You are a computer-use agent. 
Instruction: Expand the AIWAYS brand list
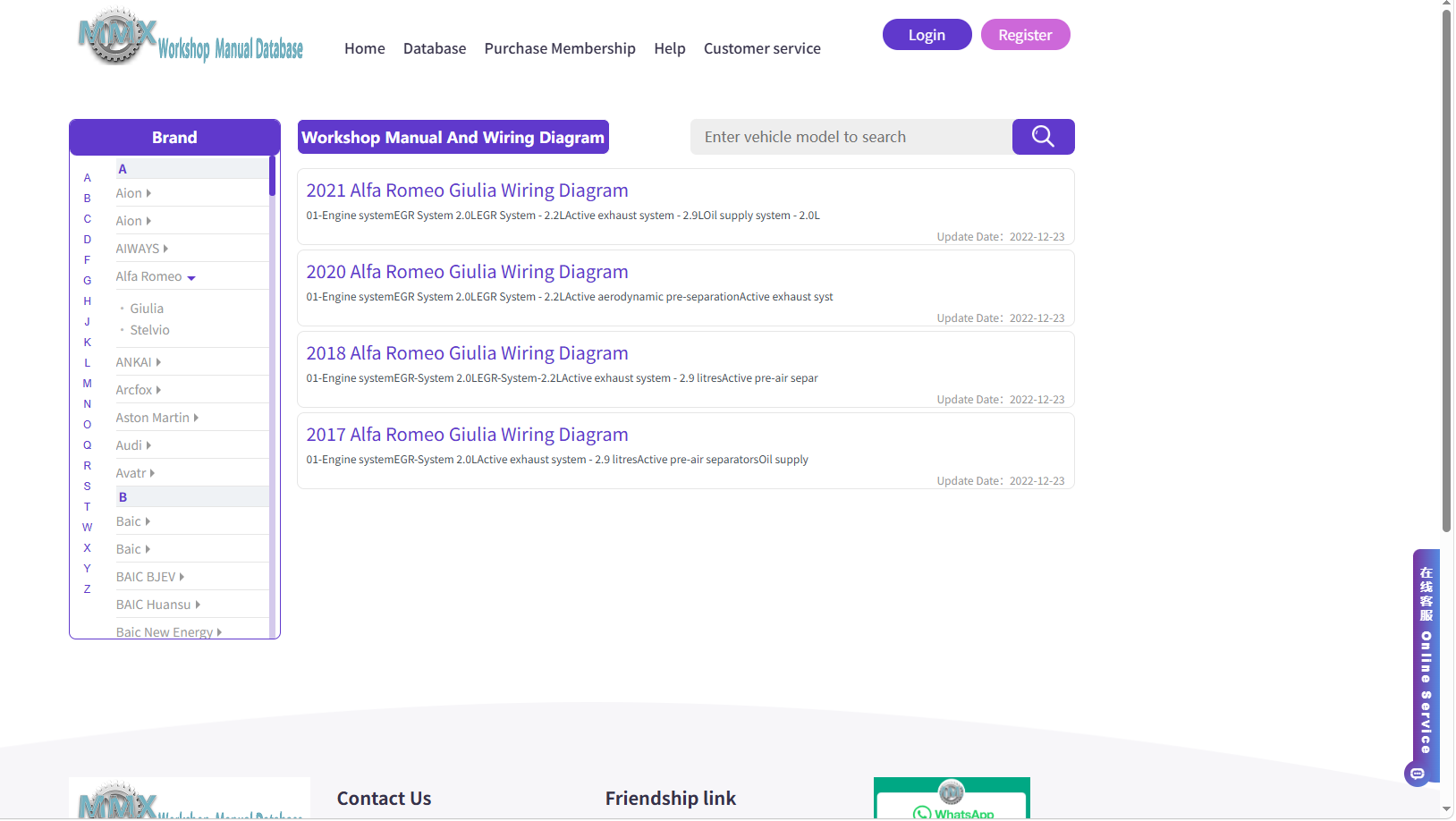pos(141,249)
